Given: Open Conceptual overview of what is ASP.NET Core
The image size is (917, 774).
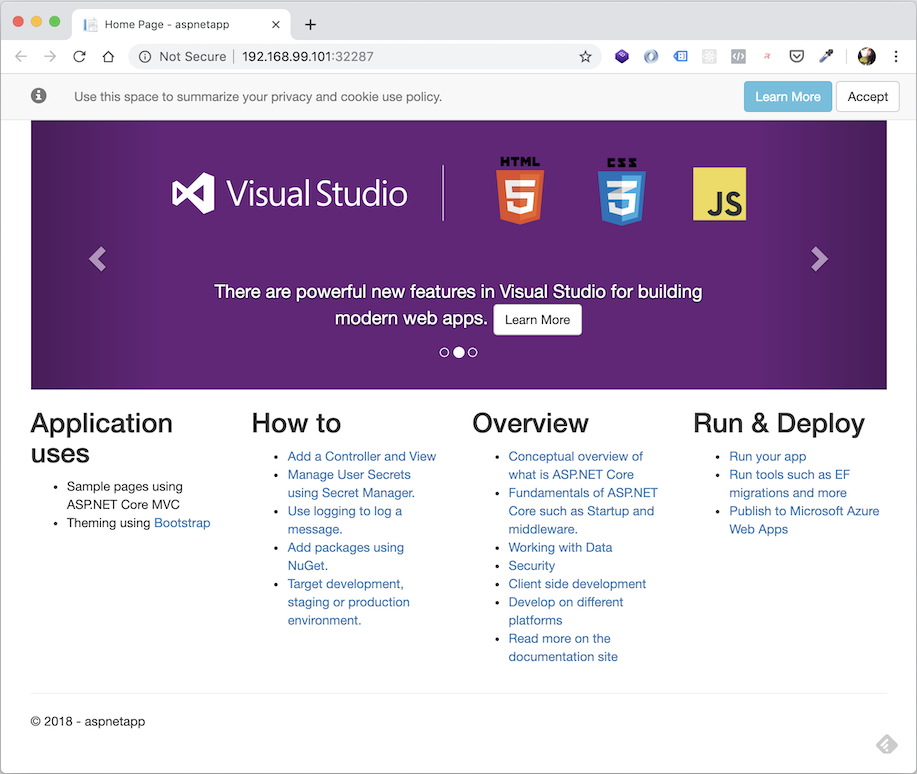Looking at the screenshot, I should click(x=575, y=466).
